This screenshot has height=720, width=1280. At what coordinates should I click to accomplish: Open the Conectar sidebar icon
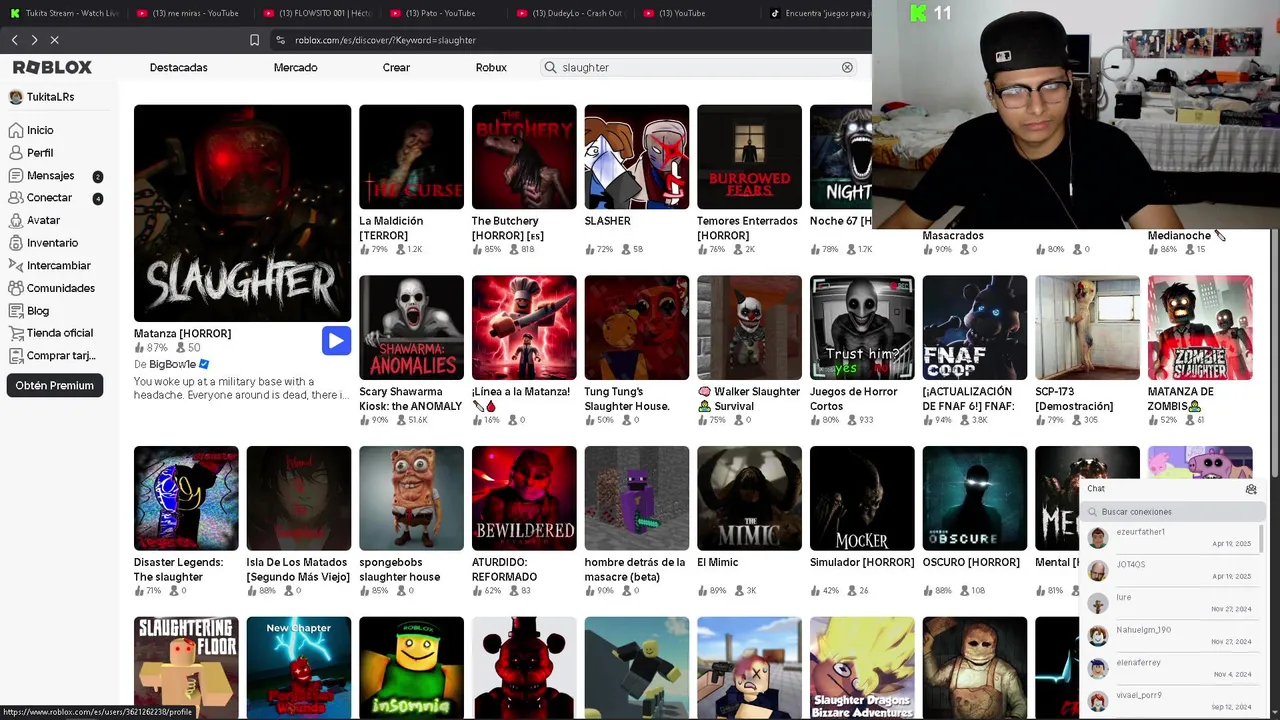[x=16, y=198]
